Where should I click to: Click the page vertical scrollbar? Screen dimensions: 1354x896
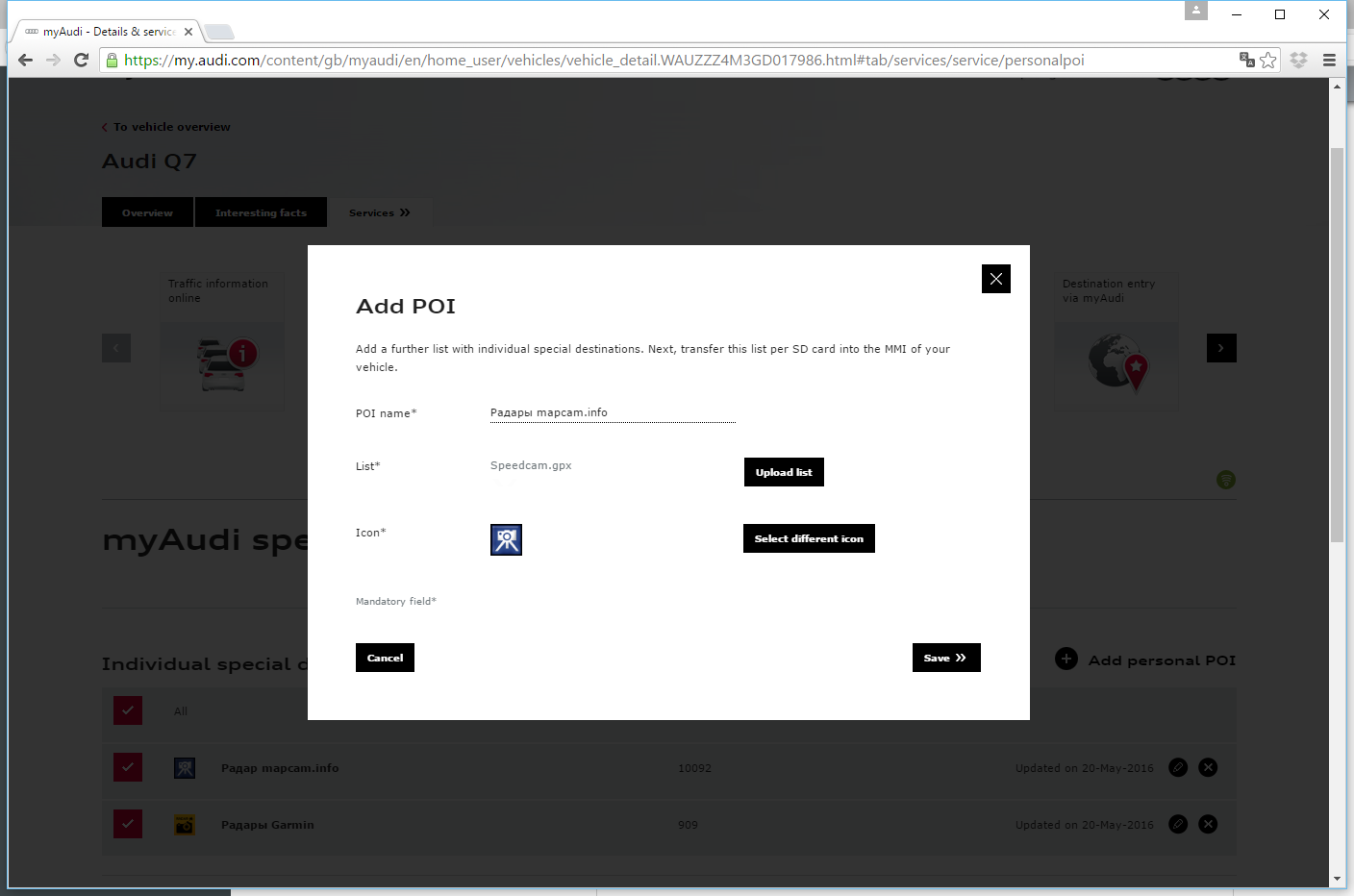pyautogui.click(x=1337, y=346)
